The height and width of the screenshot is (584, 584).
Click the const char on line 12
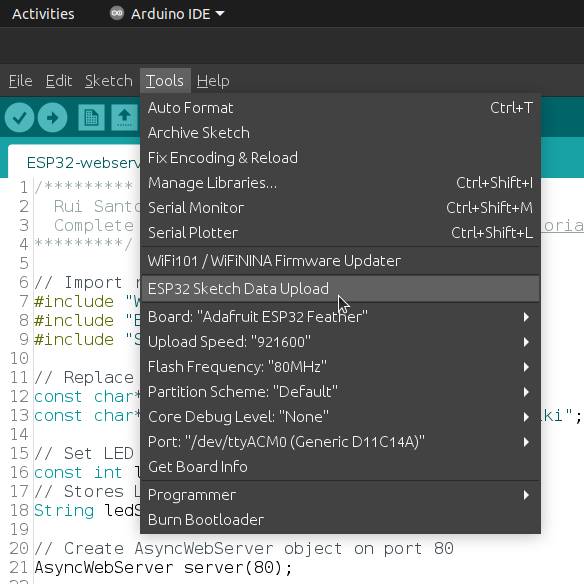pyautogui.click(x=87, y=396)
